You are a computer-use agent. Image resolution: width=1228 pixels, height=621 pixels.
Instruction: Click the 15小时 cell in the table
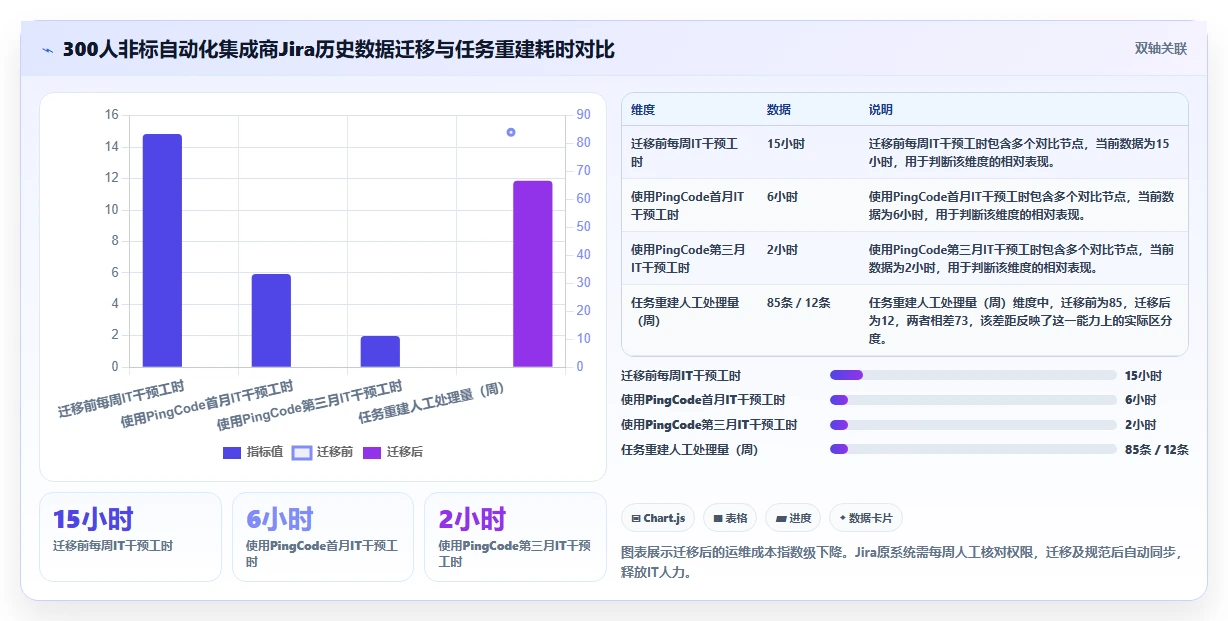coord(785,144)
